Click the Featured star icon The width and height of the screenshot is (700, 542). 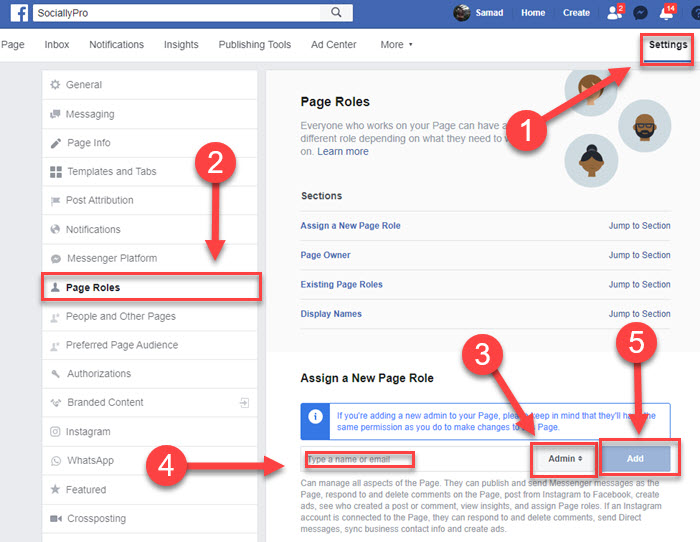(55, 489)
